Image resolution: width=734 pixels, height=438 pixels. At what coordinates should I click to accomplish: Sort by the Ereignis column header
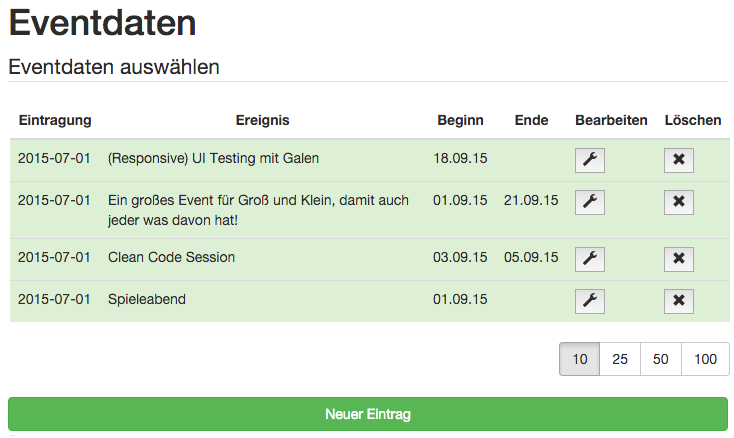point(263,120)
